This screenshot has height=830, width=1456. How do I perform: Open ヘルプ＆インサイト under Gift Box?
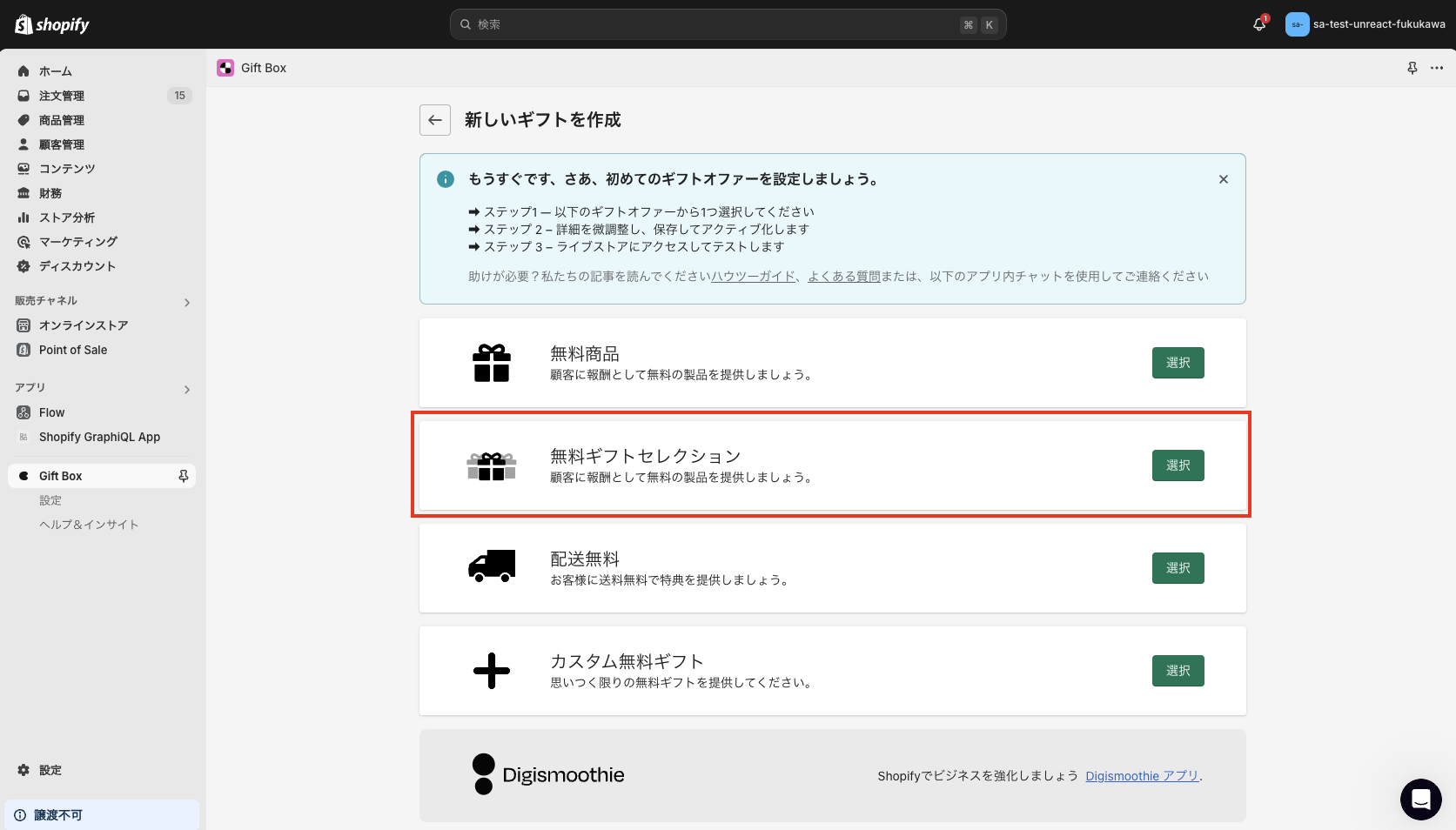click(88, 525)
